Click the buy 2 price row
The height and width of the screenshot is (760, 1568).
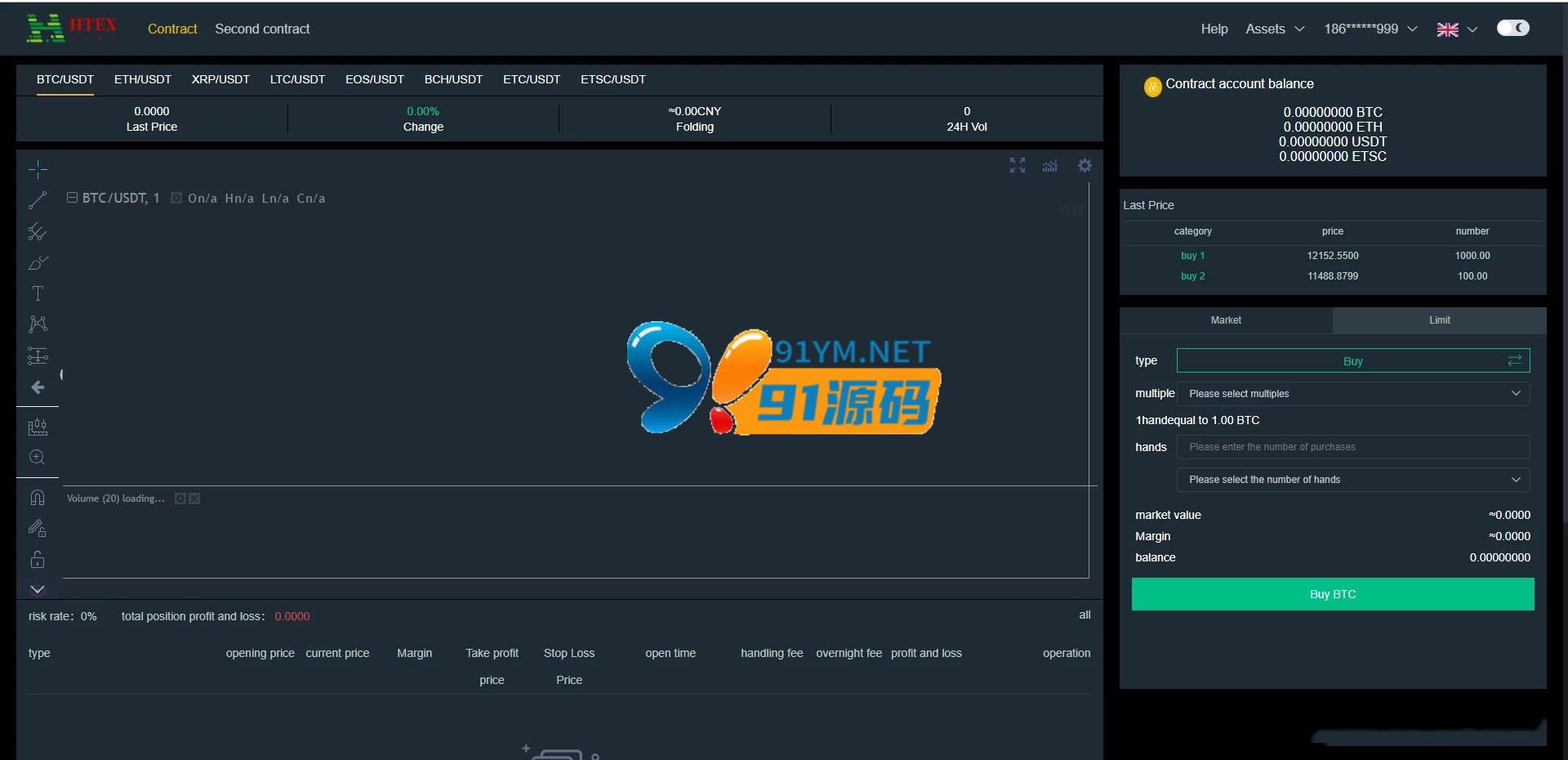1333,276
